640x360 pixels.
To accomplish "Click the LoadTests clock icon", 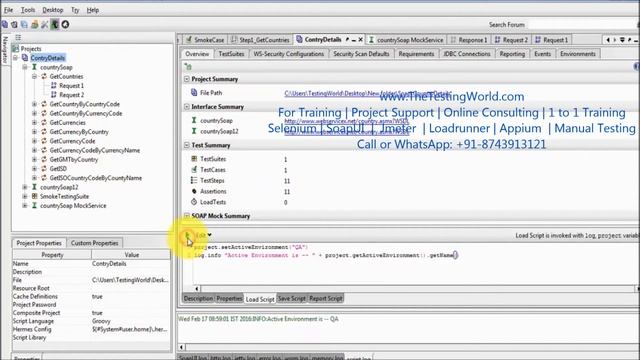I will click(x=194, y=202).
